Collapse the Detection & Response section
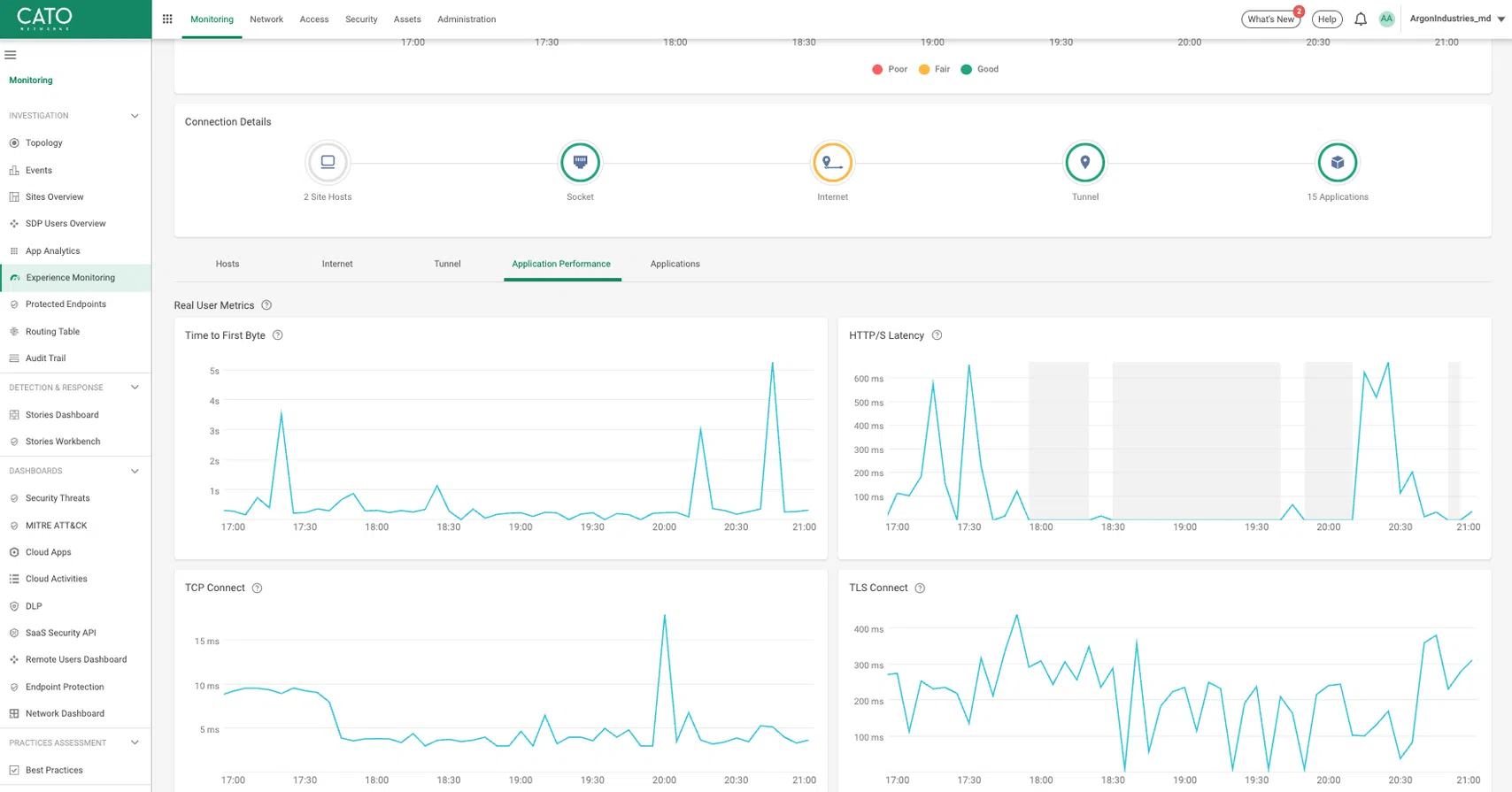Viewport: 1512px width, 792px height. (135, 388)
